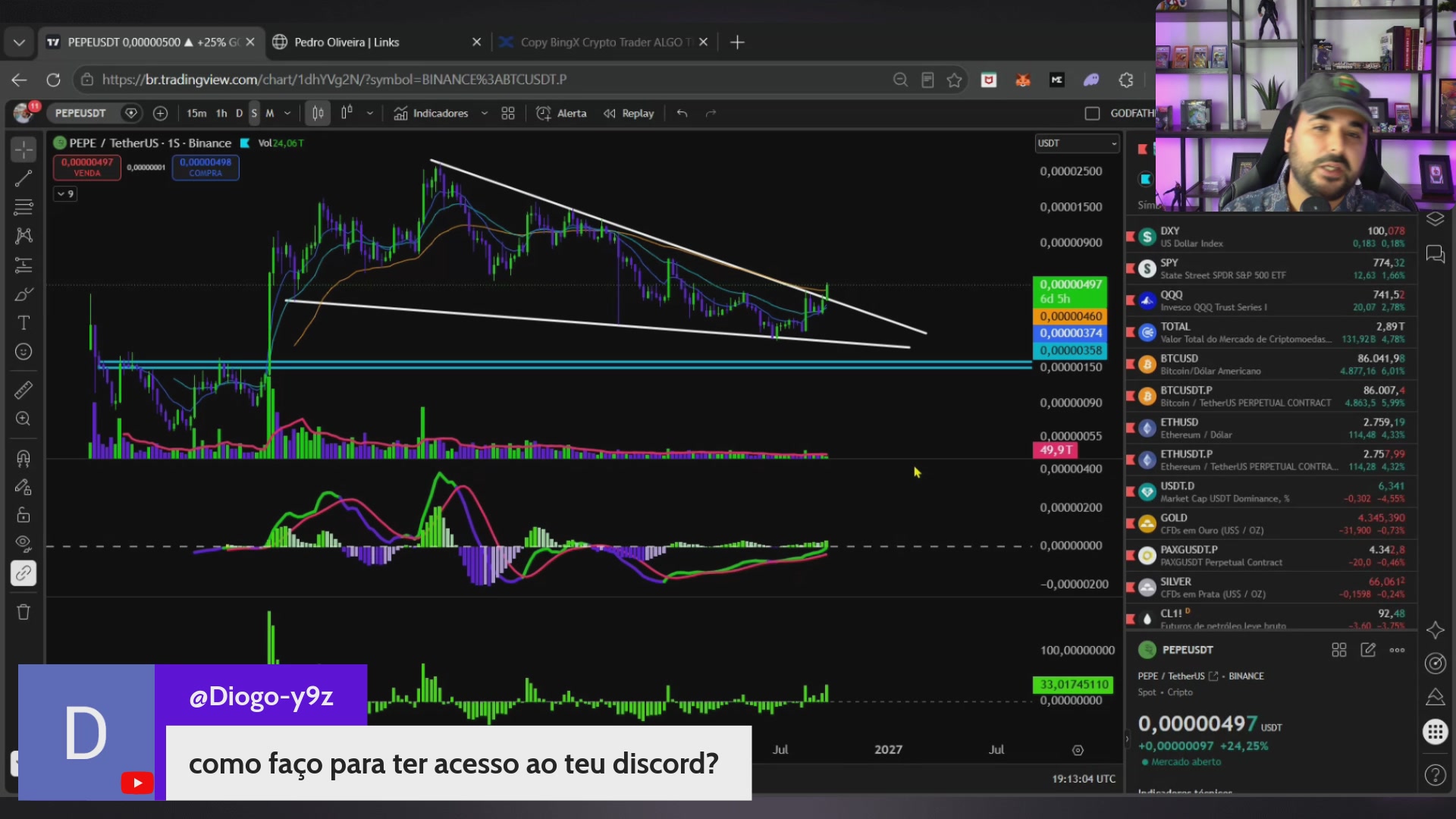Delete drawings with the trash icon
Viewport: 1456px width, 819px height.
24,612
